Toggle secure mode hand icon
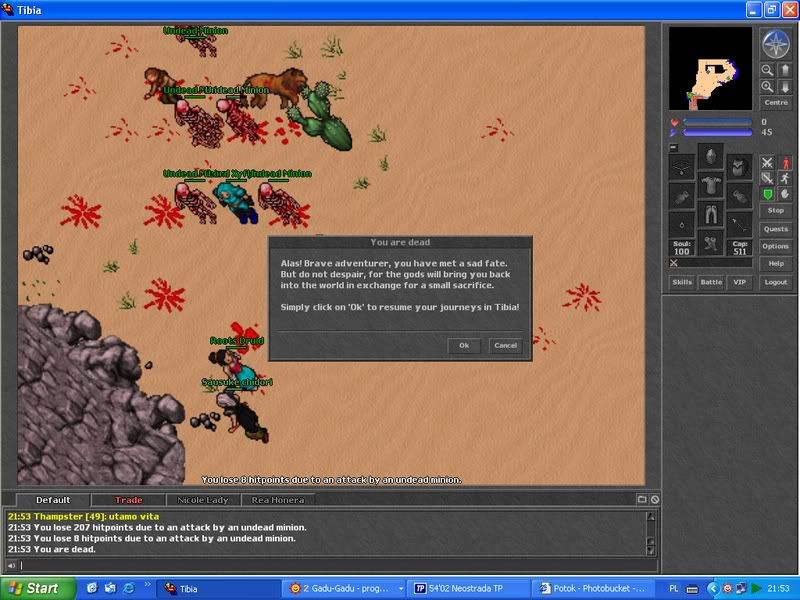Image resolution: width=800 pixels, height=600 pixels. [x=785, y=194]
